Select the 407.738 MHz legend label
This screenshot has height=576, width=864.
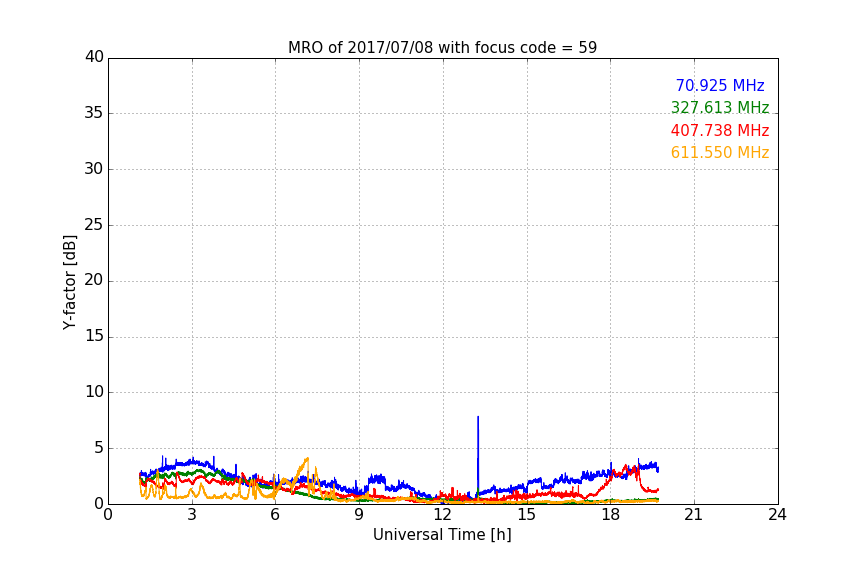coord(720,130)
